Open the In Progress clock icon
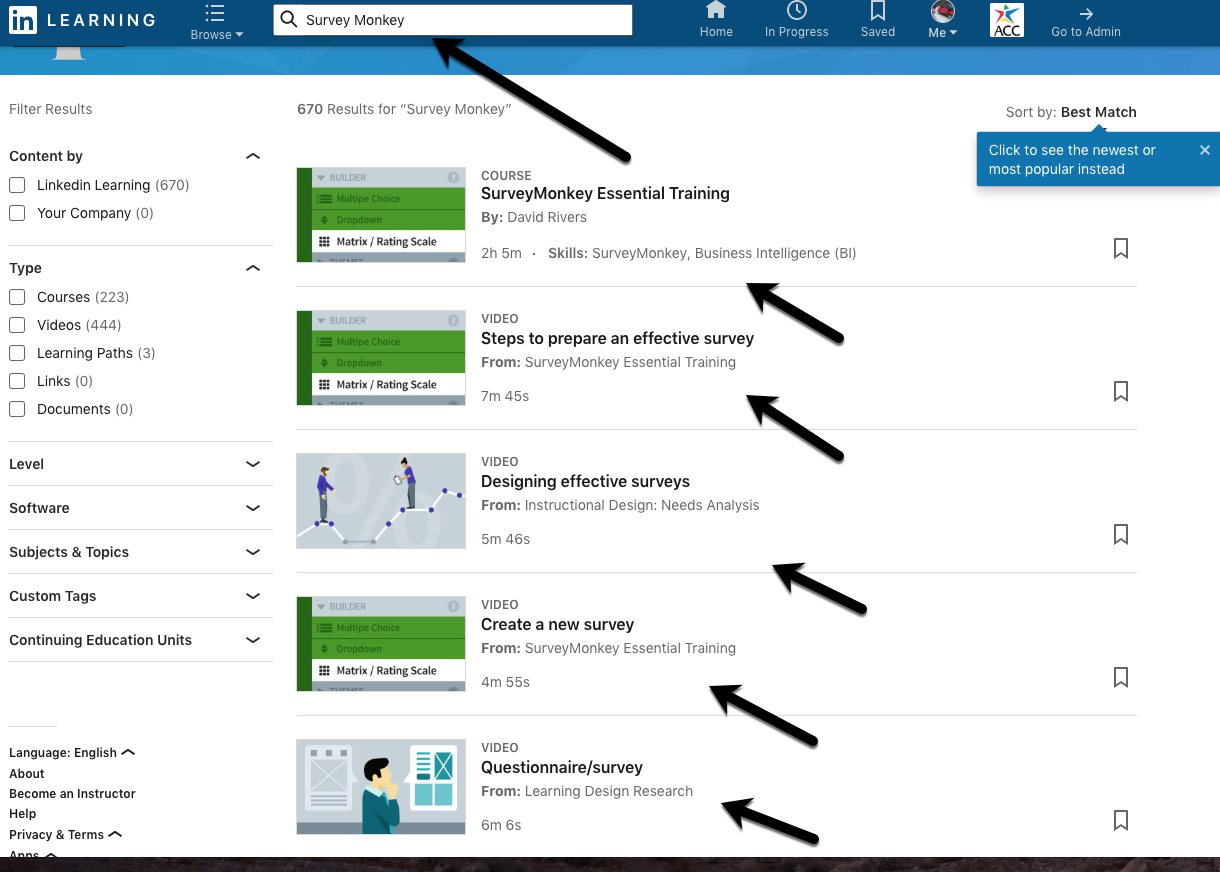1220x872 pixels. coord(796,11)
